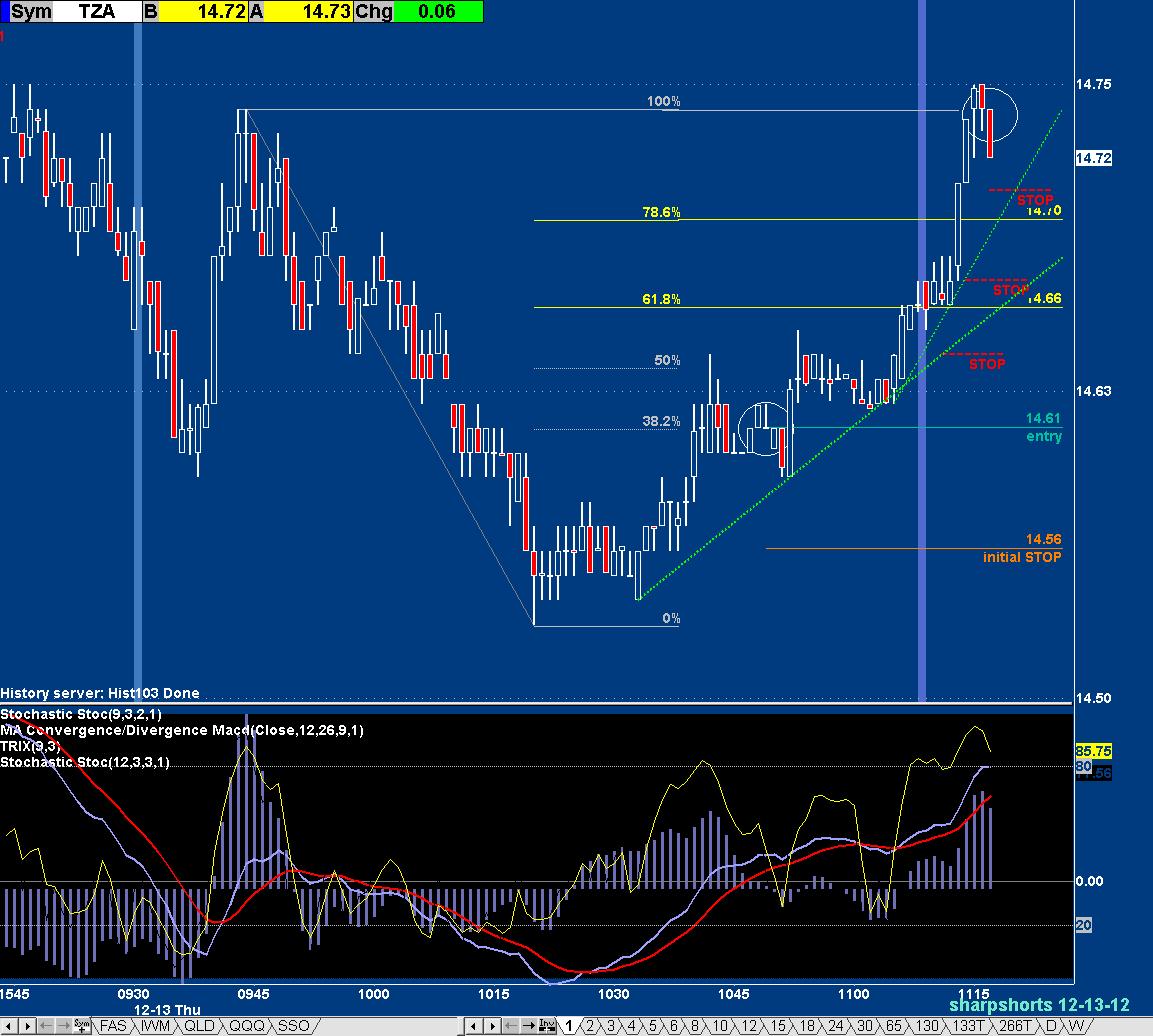This screenshot has height=1036, width=1153.
Task: Click the 0% Fibonacci level label
Action: [671, 618]
